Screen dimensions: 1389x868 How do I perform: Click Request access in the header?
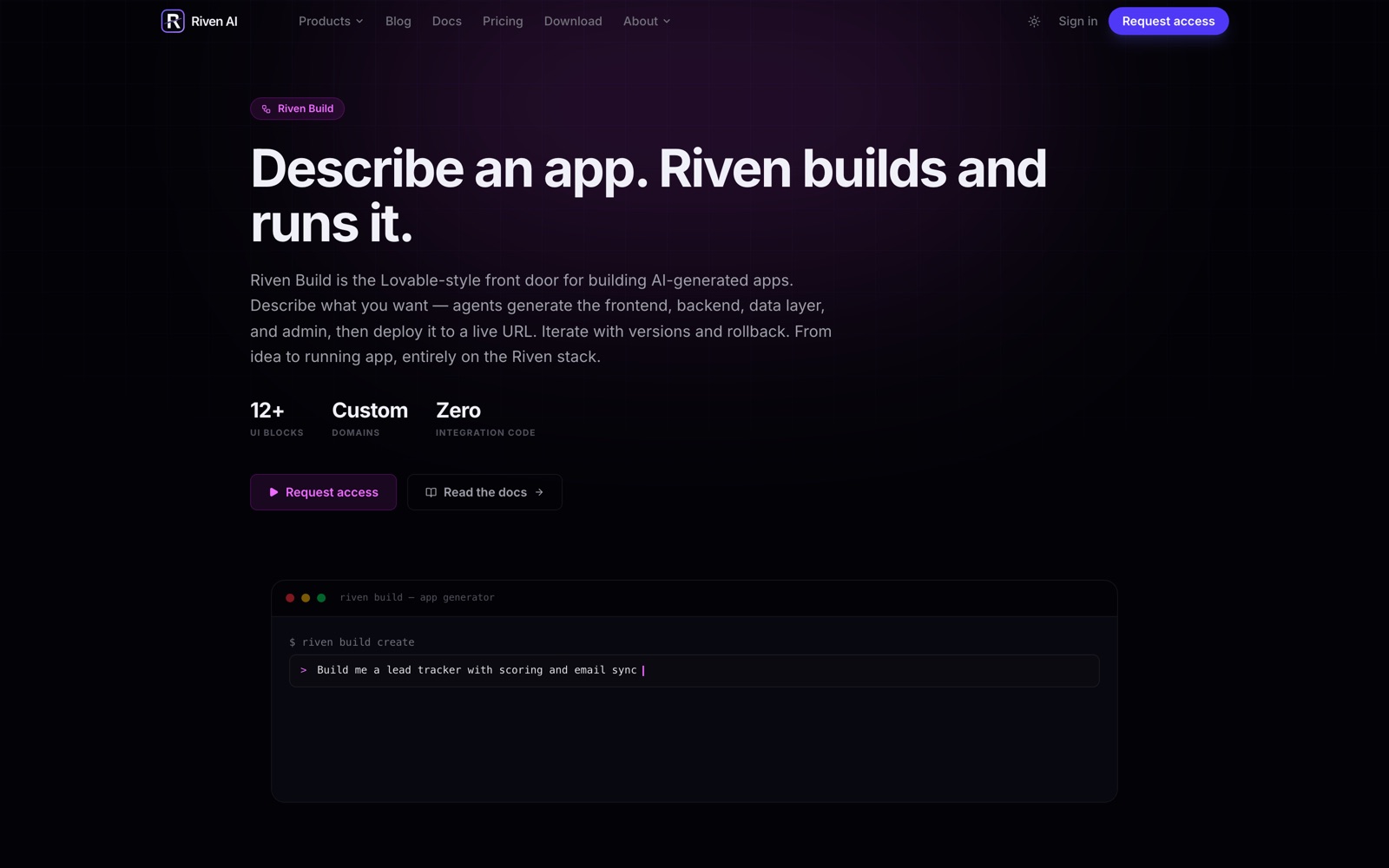click(1168, 21)
